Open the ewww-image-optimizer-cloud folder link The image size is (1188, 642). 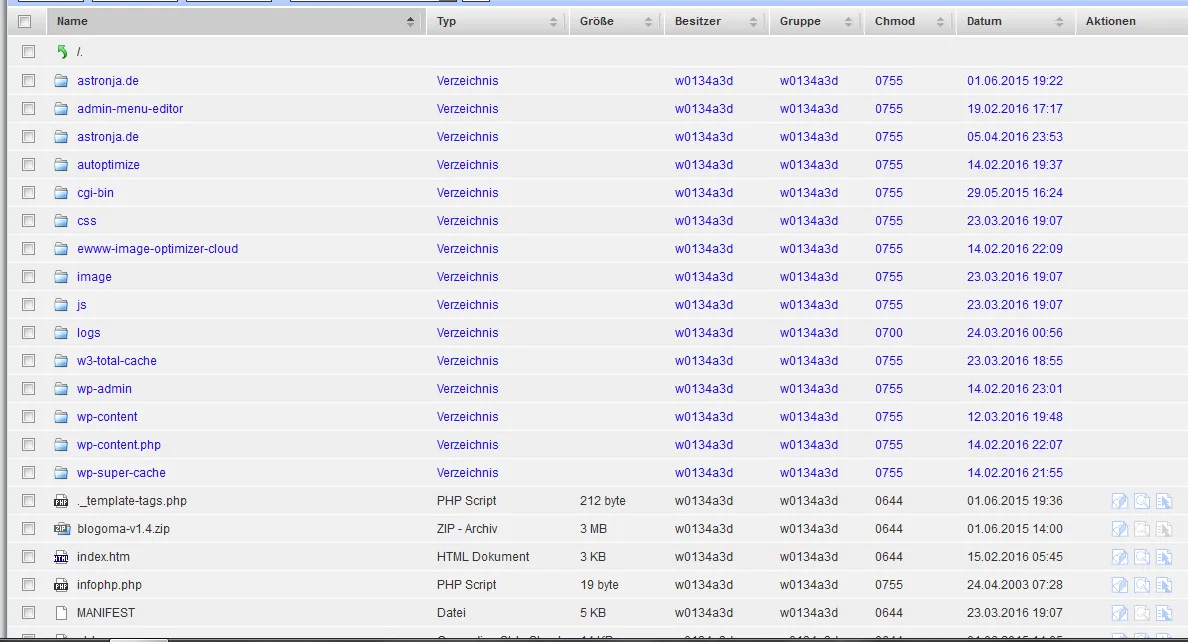(158, 249)
